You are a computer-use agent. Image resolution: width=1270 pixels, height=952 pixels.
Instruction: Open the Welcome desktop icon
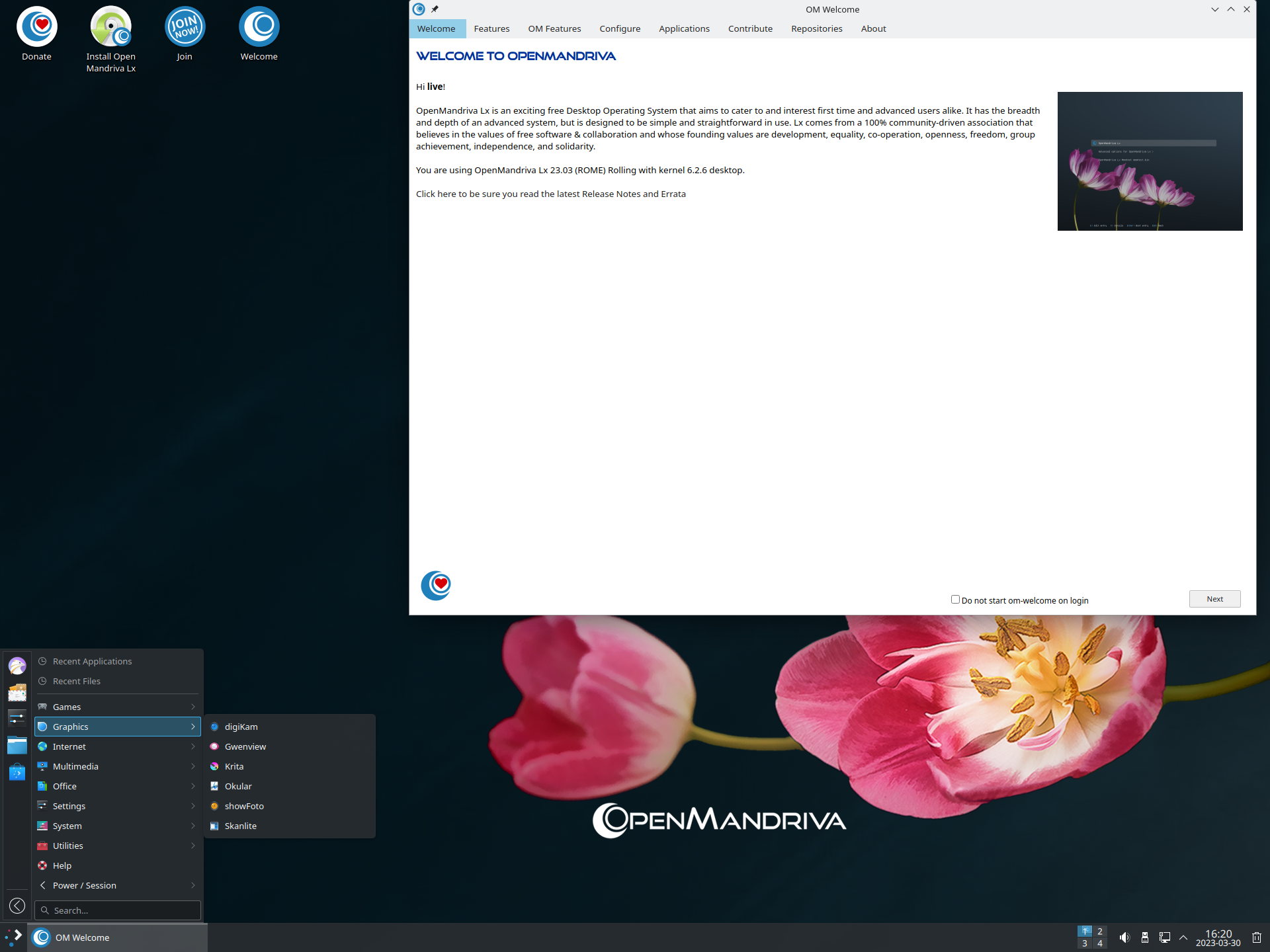[x=259, y=34]
